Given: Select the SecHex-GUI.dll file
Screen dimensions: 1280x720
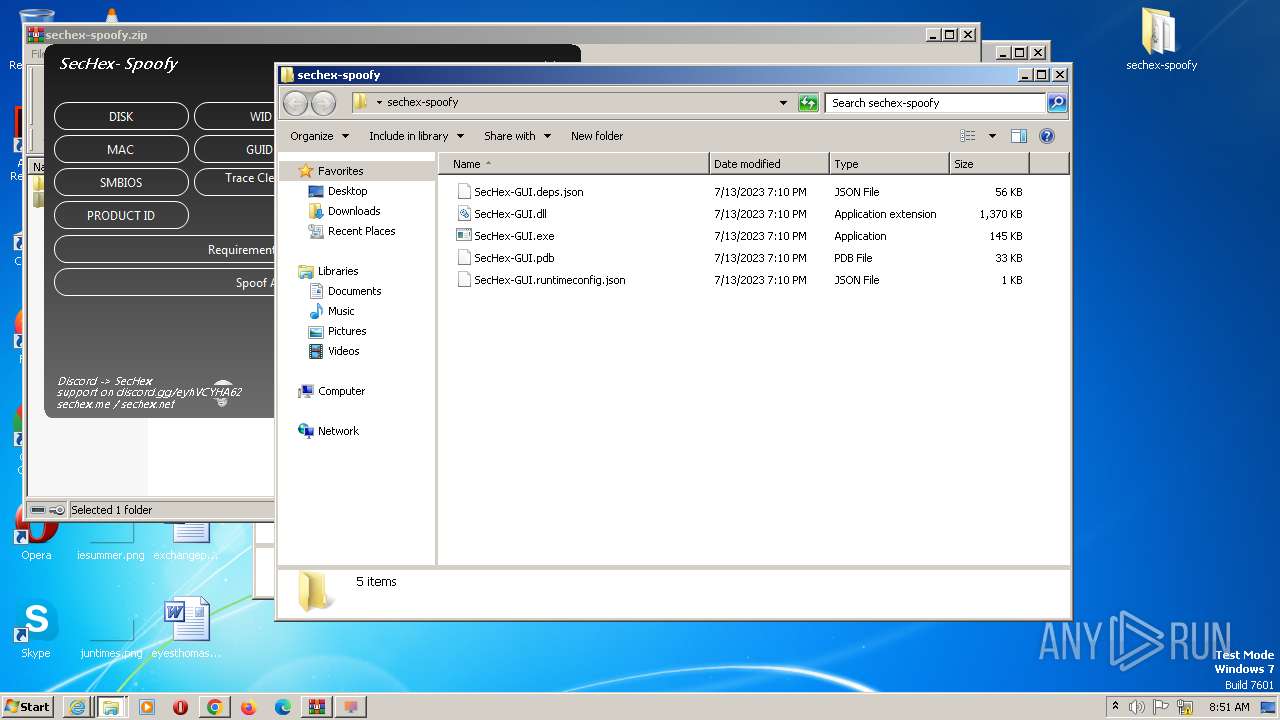Looking at the screenshot, I should pos(510,214).
